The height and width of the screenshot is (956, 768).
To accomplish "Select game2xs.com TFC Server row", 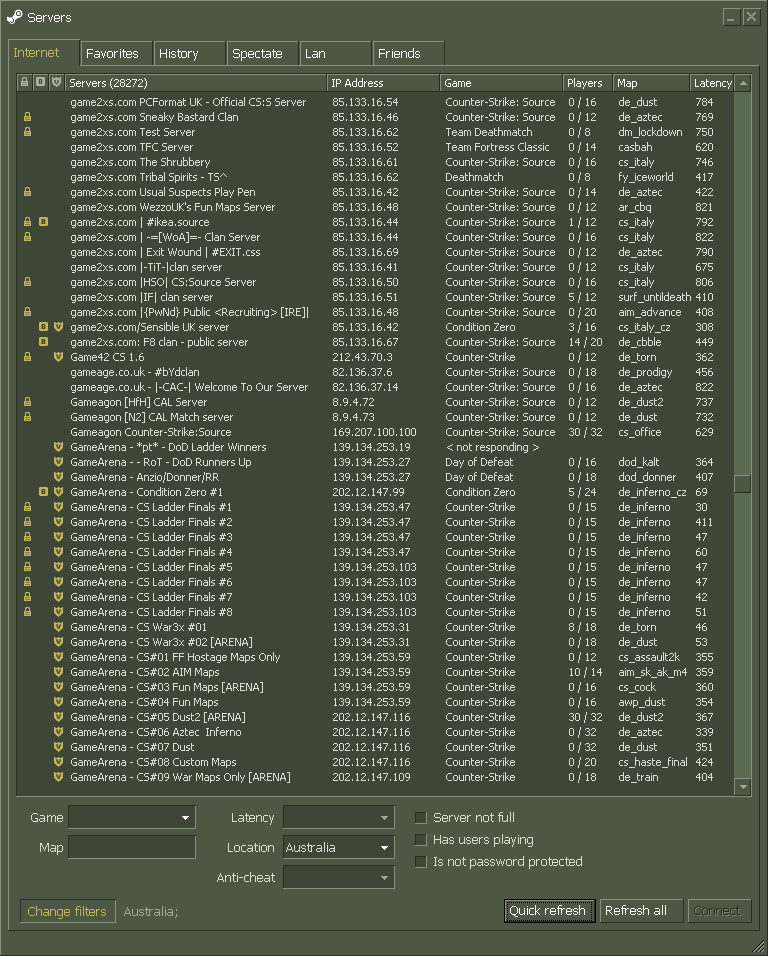I will click(375, 147).
